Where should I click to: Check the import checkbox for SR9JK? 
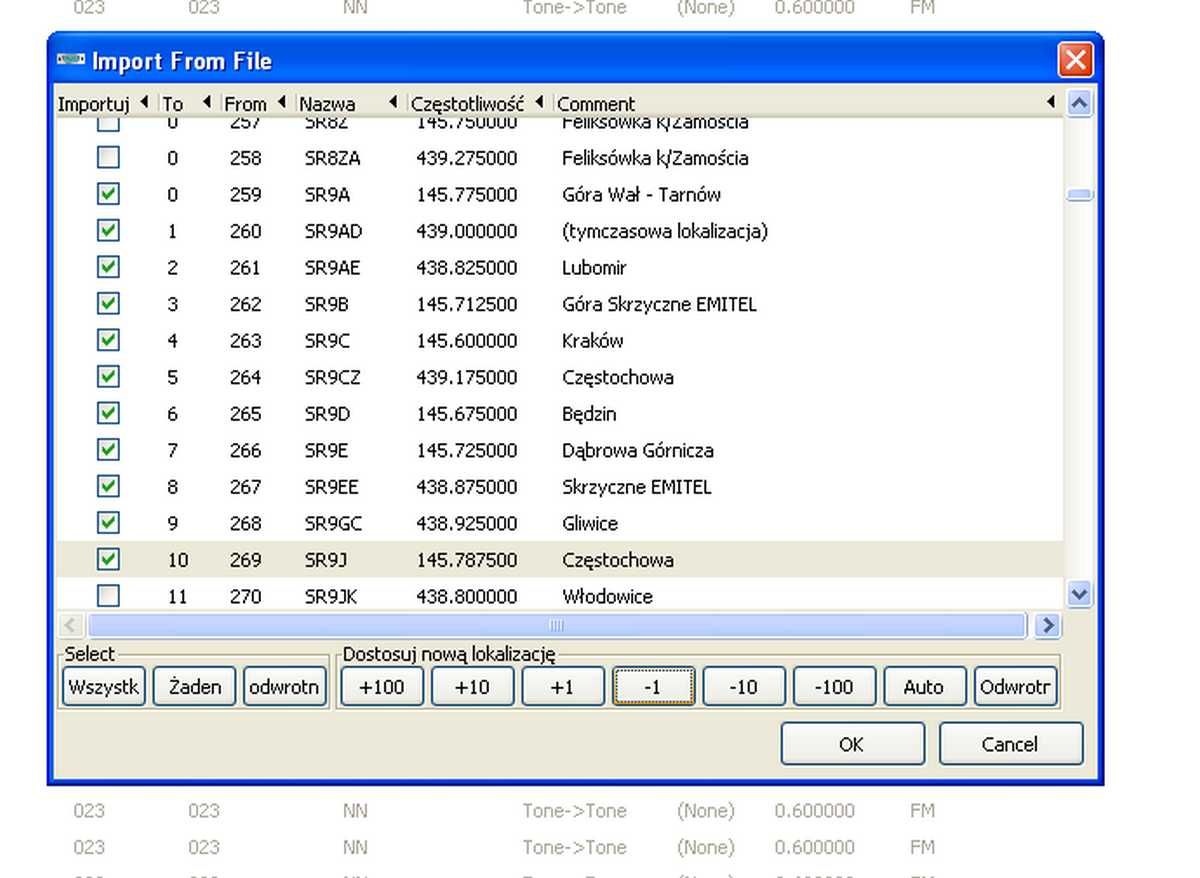pyautogui.click(x=108, y=596)
